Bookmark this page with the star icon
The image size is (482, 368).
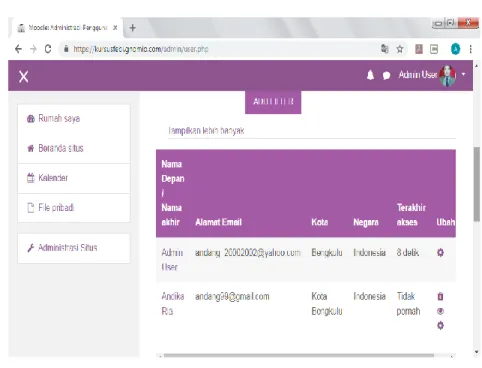[400, 49]
